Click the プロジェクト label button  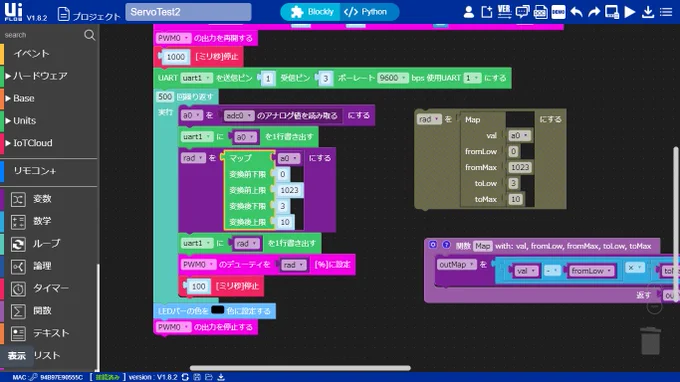[96, 16]
